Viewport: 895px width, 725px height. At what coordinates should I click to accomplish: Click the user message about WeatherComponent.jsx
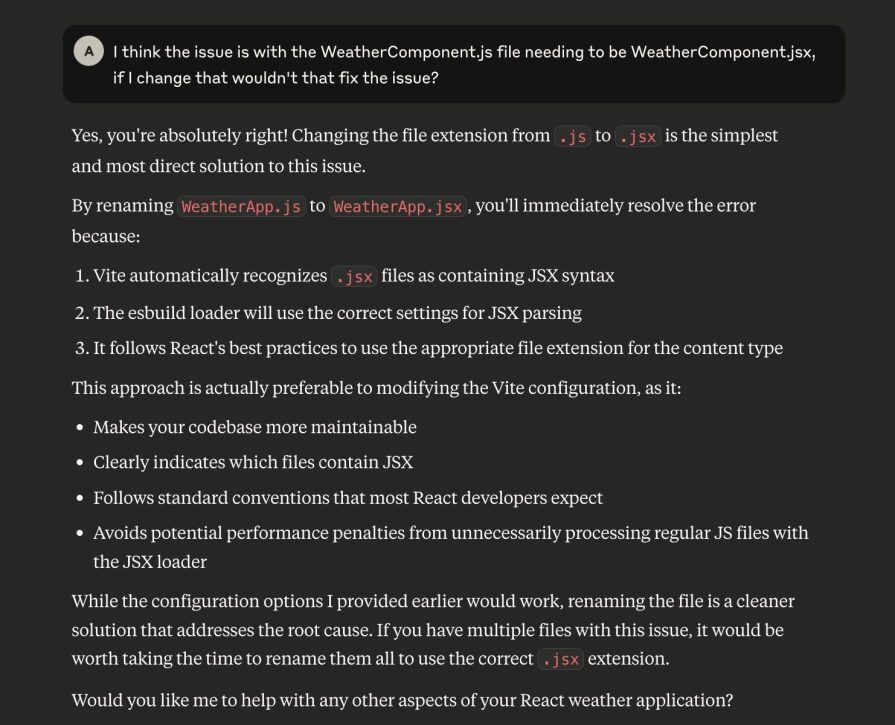point(464,64)
